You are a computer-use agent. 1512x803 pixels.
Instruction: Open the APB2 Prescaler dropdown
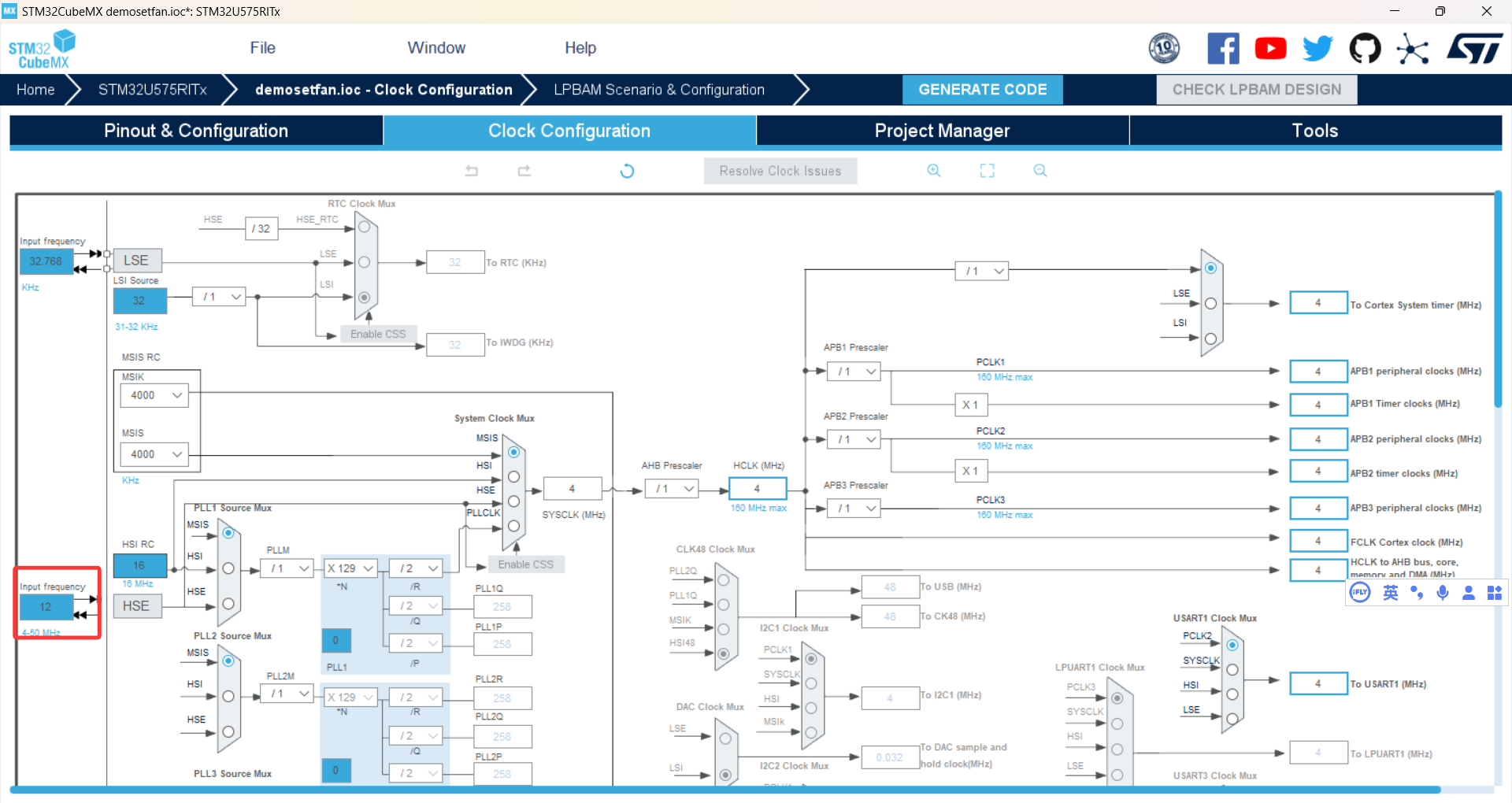click(854, 439)
